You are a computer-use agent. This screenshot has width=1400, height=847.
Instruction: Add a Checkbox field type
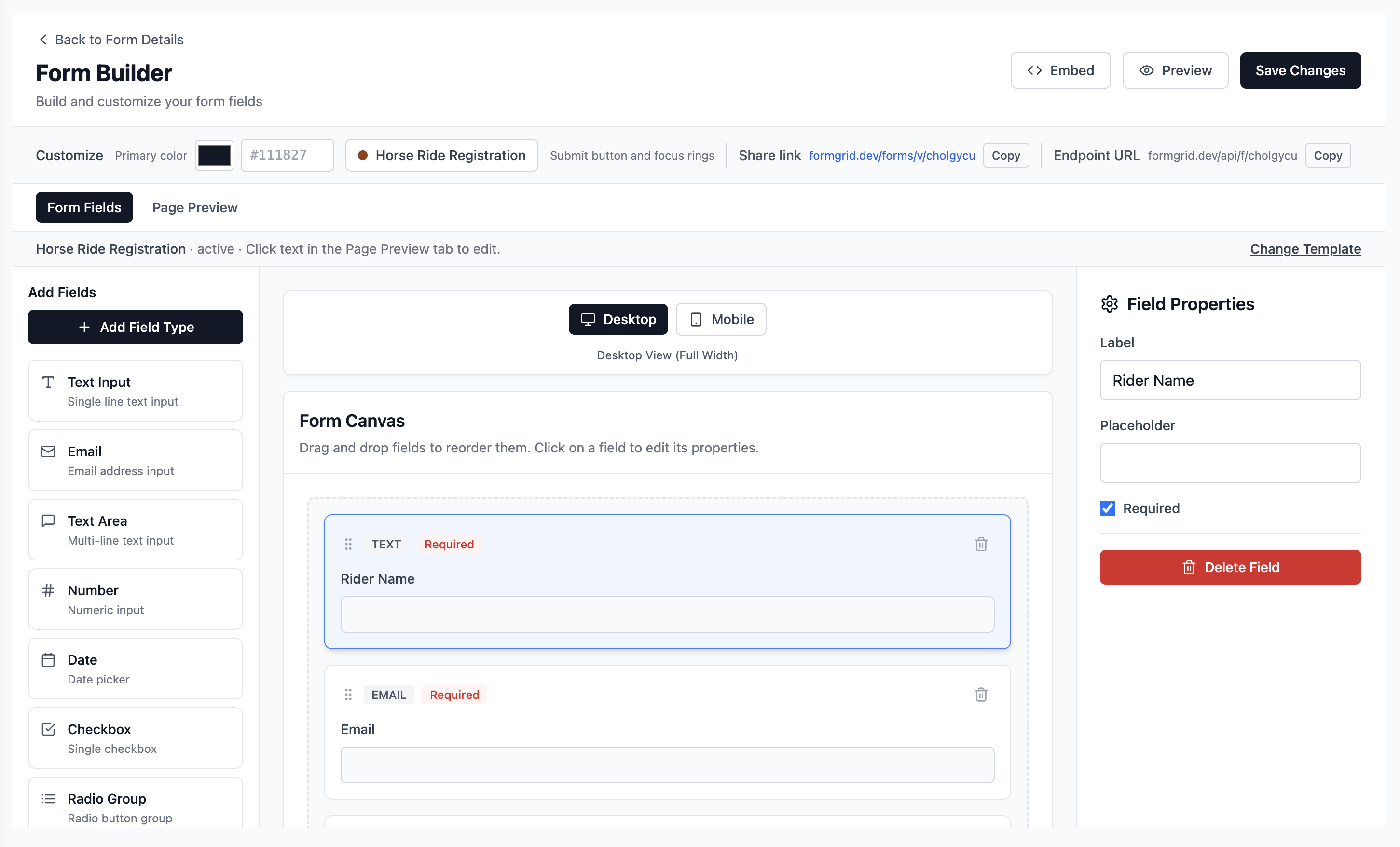point(135,738)
